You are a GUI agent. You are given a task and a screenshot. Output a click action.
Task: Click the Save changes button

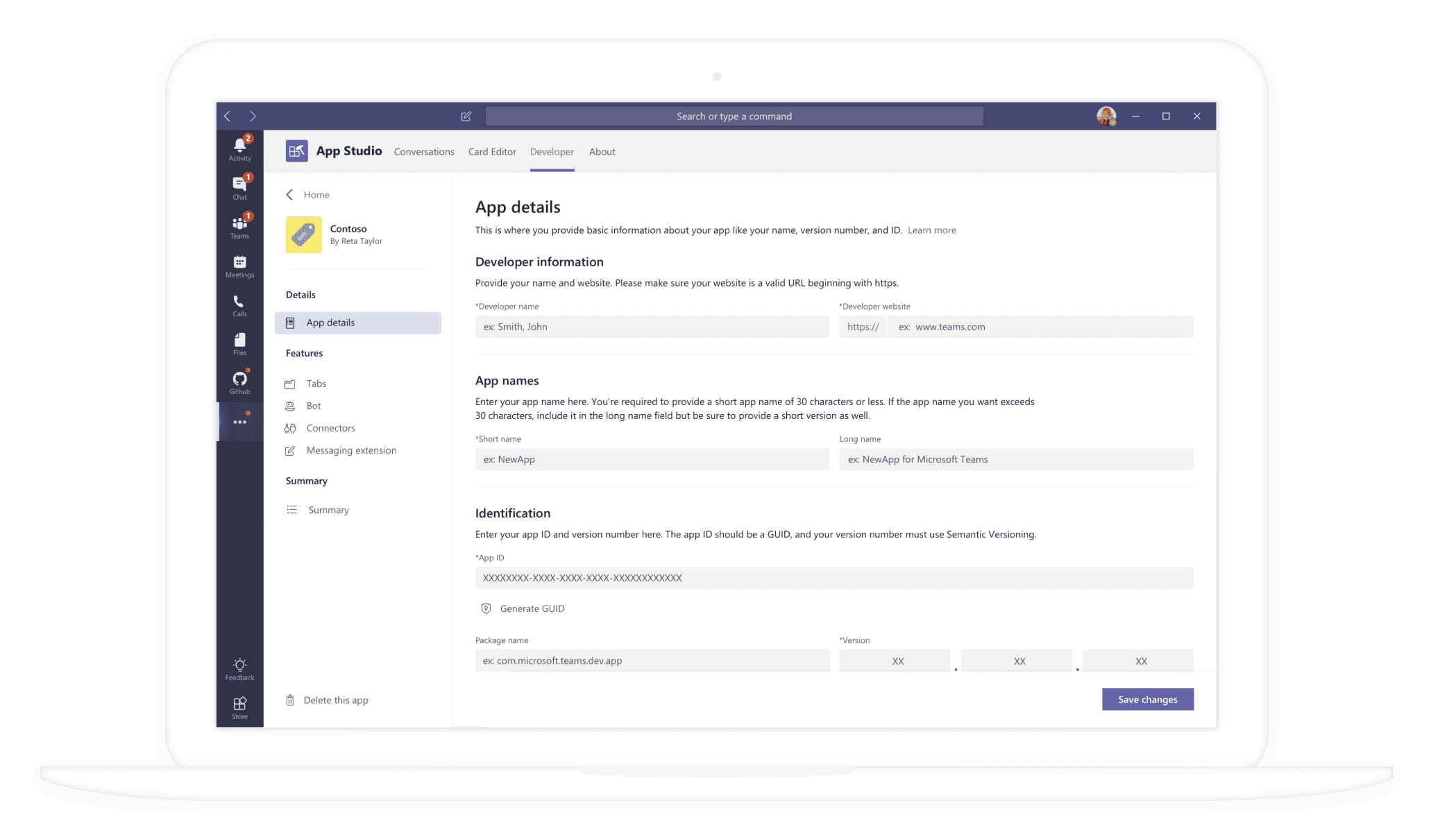1148,699
